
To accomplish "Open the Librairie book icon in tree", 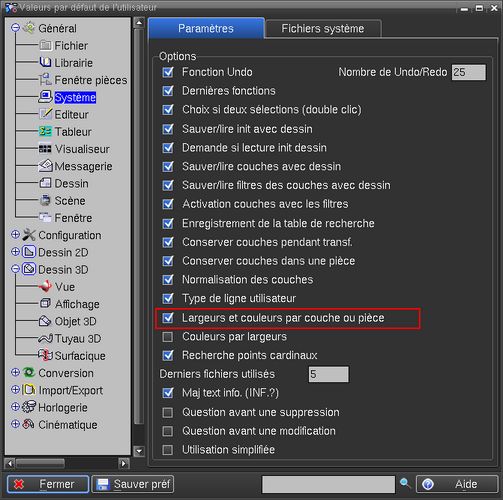I will tap(45, 62).
